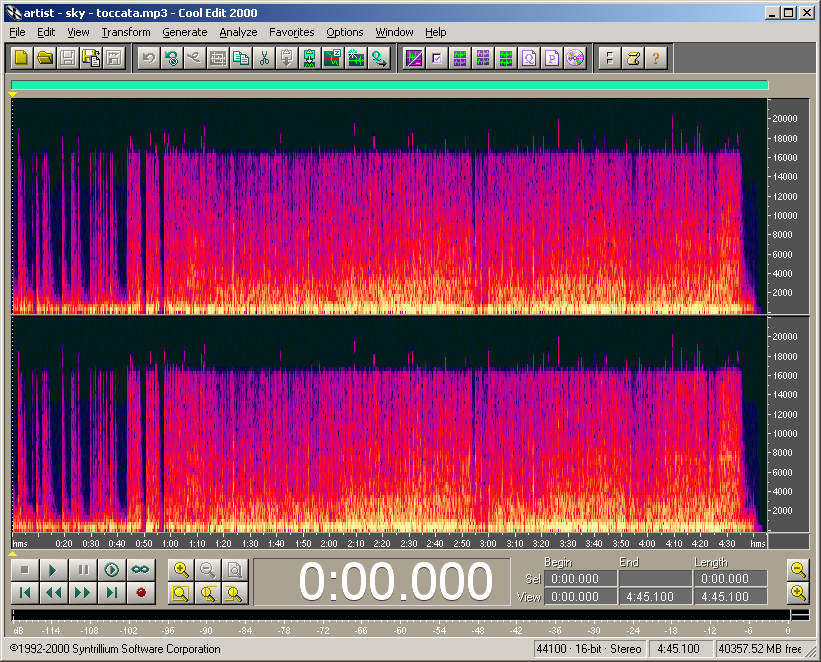This screenshot has width=821, height=662.
Task: Open the Analyze menu
Action: pos(238,32)
